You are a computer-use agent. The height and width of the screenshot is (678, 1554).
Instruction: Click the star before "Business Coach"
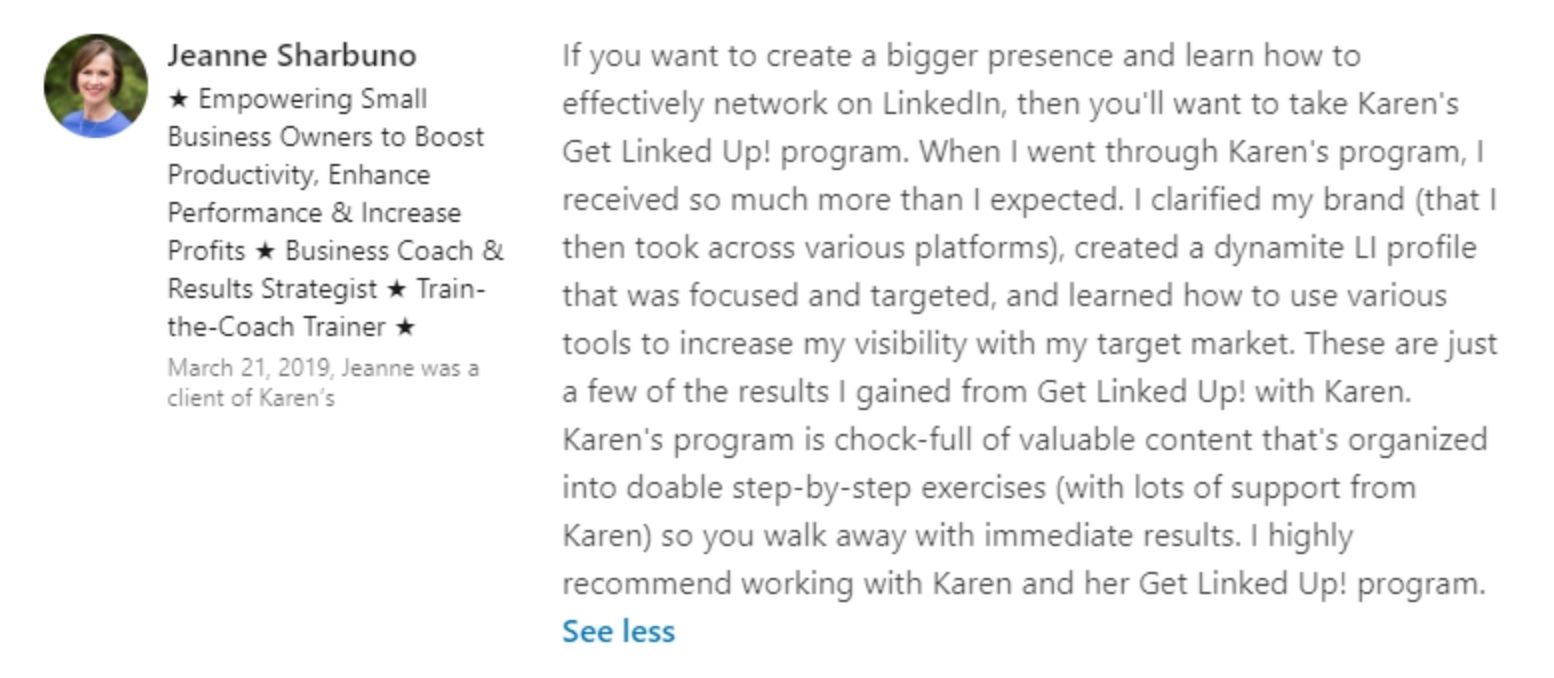[x=264, y=251]
